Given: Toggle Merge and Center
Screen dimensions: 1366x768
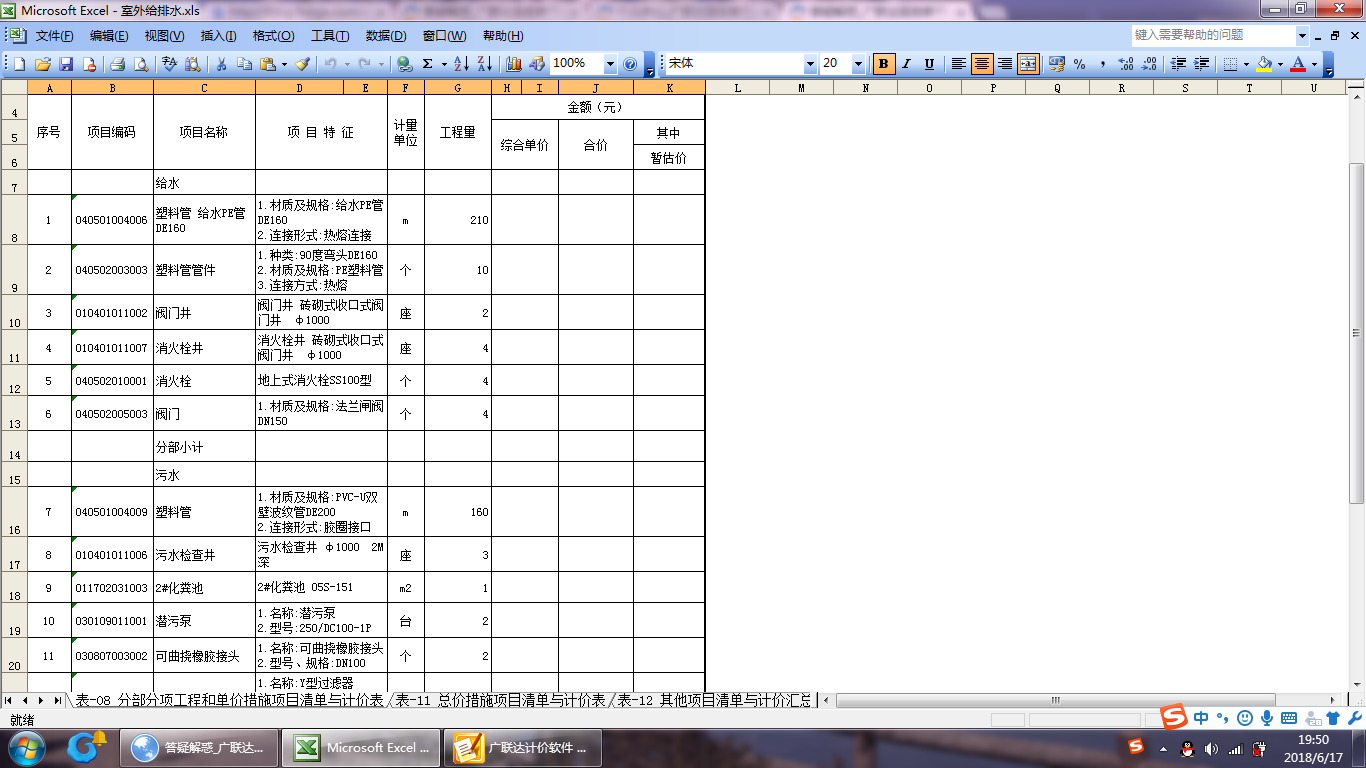Looking at the screenshot, I should [x=1028, y=63].
